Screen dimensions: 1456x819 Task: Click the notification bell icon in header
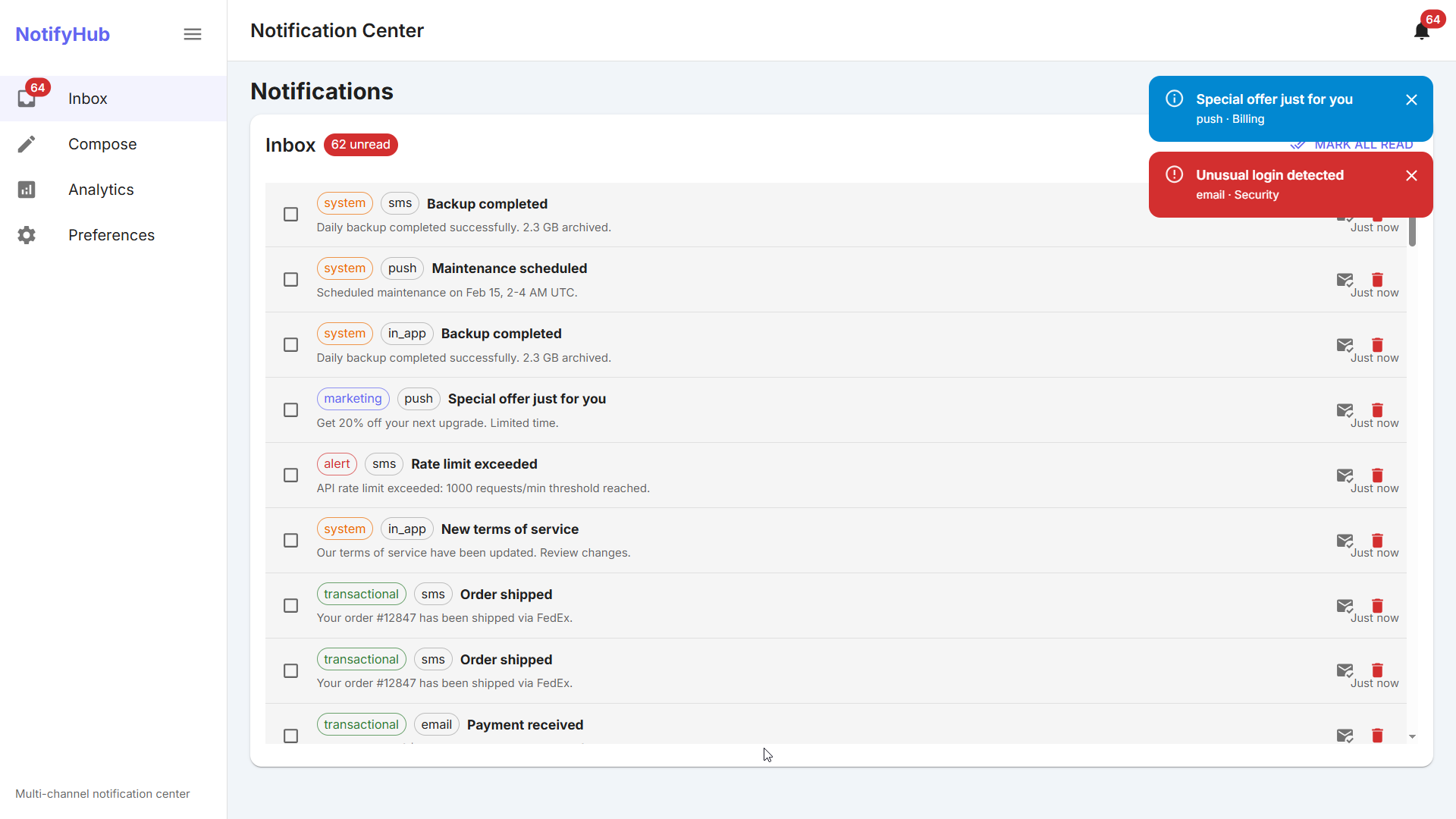pyautogui.click(x=1421, y=31)
